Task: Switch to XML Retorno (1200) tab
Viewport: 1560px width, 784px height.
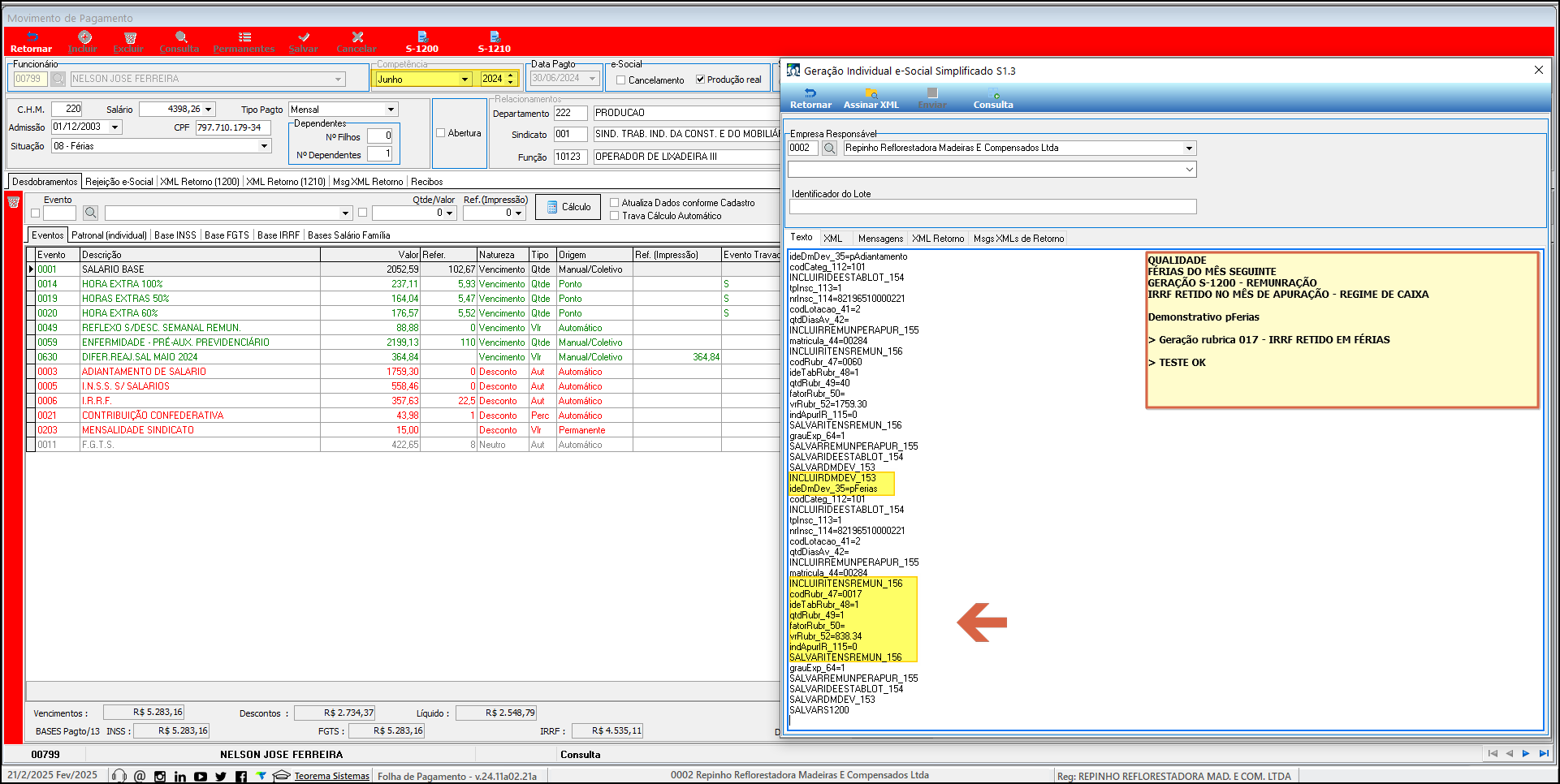Action: coord(200,182)
